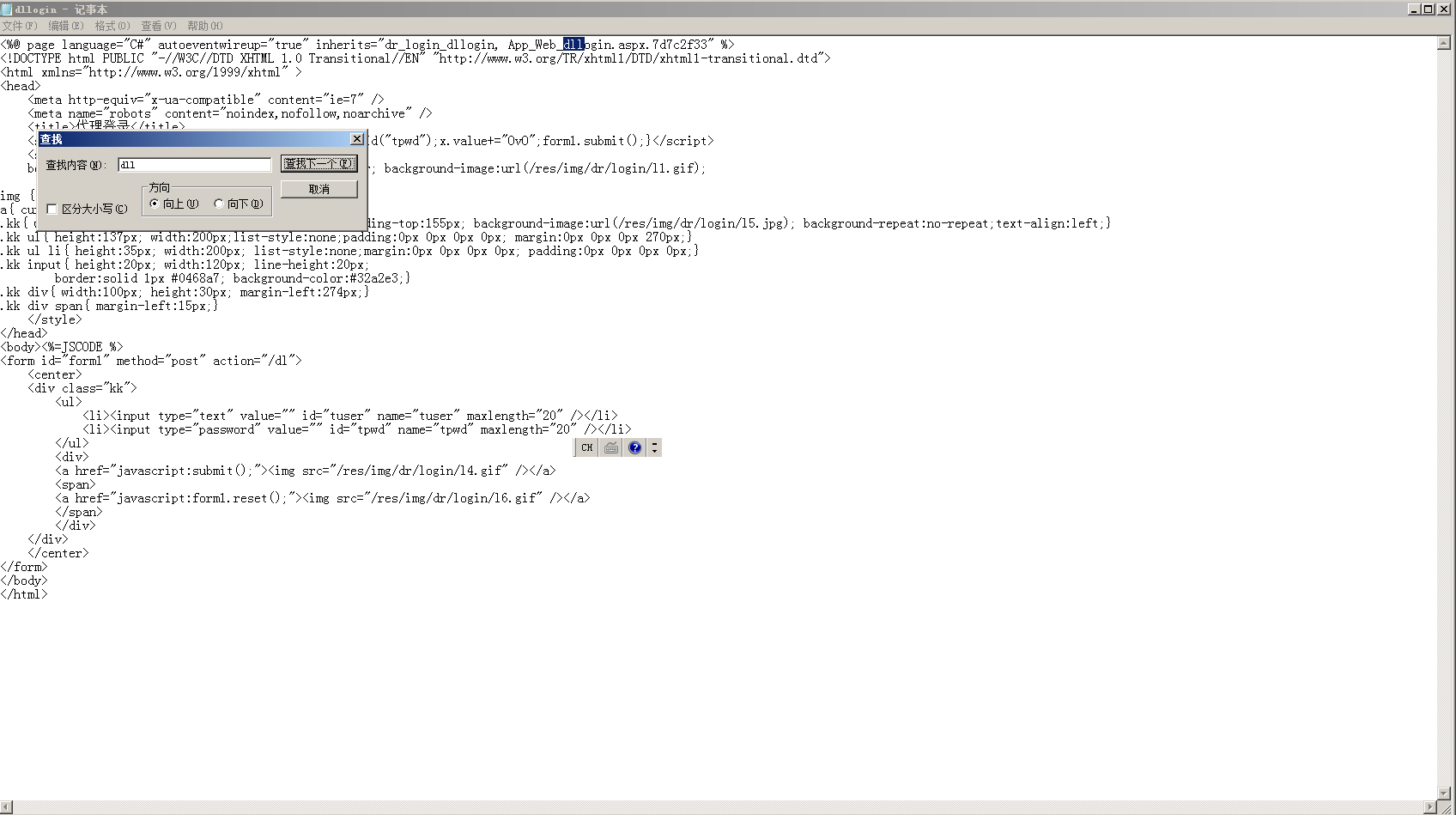The image size is (1456, 815).
Task: Click the vertical scrollbar up arrow
Action: click(x=1444, y=43)
